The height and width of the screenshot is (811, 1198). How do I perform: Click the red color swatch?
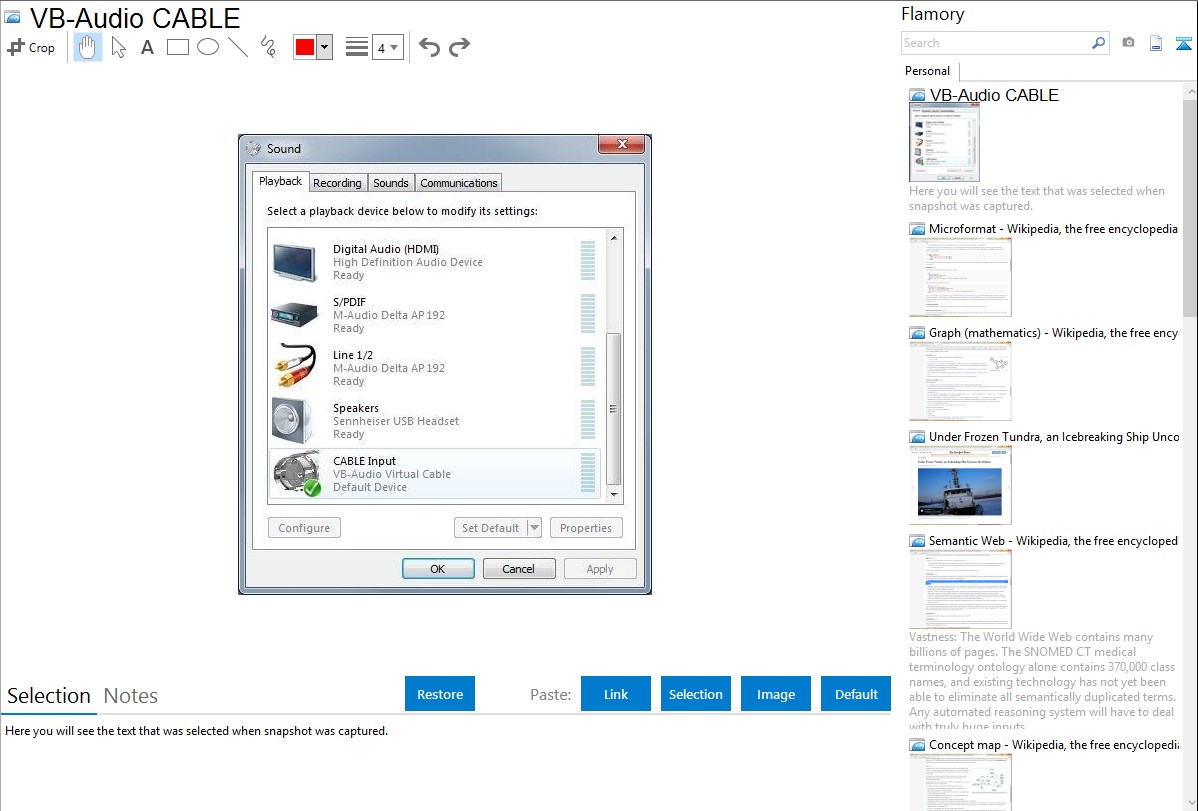(x=305, y=47)
